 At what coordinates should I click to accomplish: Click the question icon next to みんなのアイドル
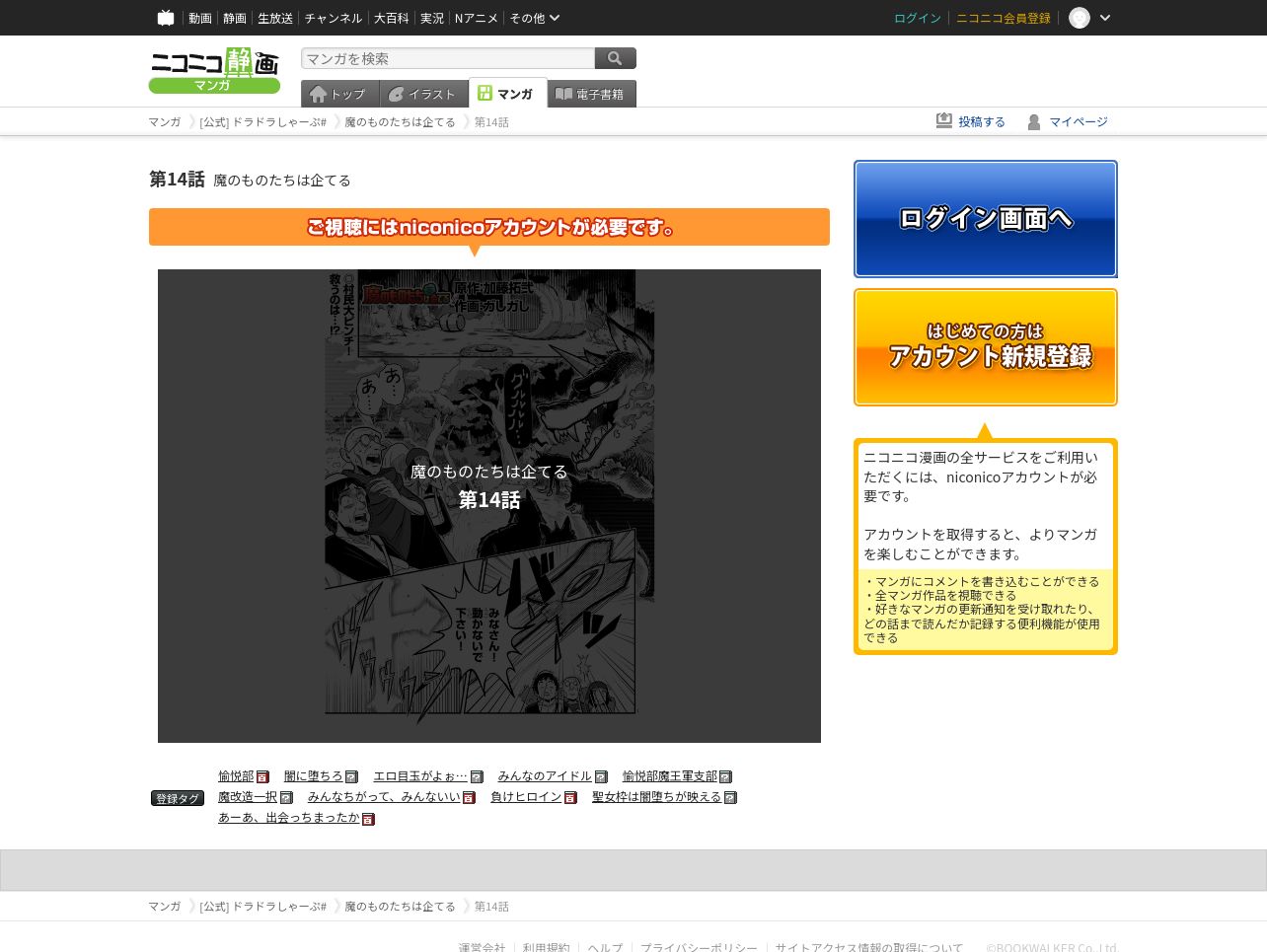[x=602, y=777]
